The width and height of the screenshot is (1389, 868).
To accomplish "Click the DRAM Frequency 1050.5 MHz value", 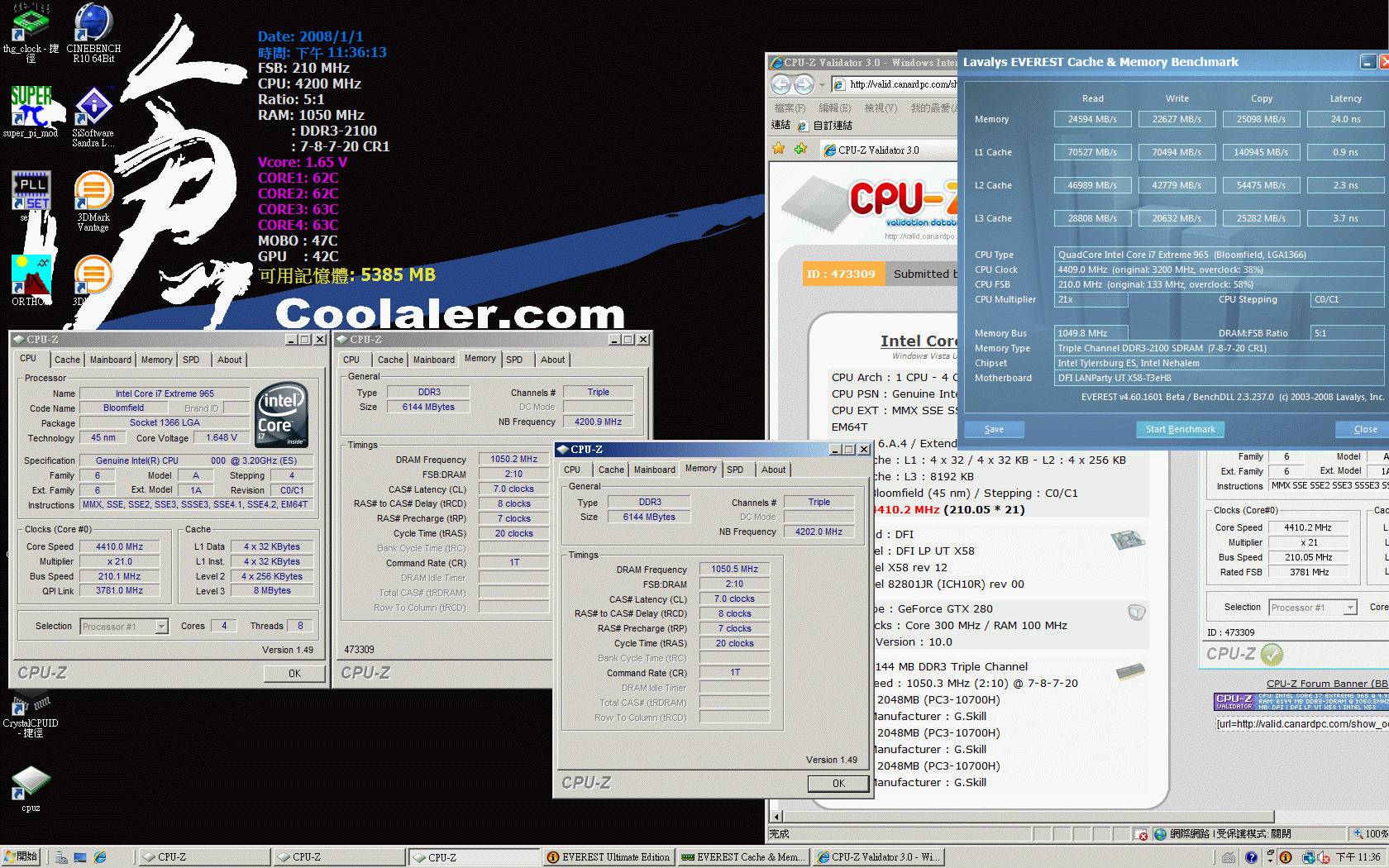I will point(734,569).
